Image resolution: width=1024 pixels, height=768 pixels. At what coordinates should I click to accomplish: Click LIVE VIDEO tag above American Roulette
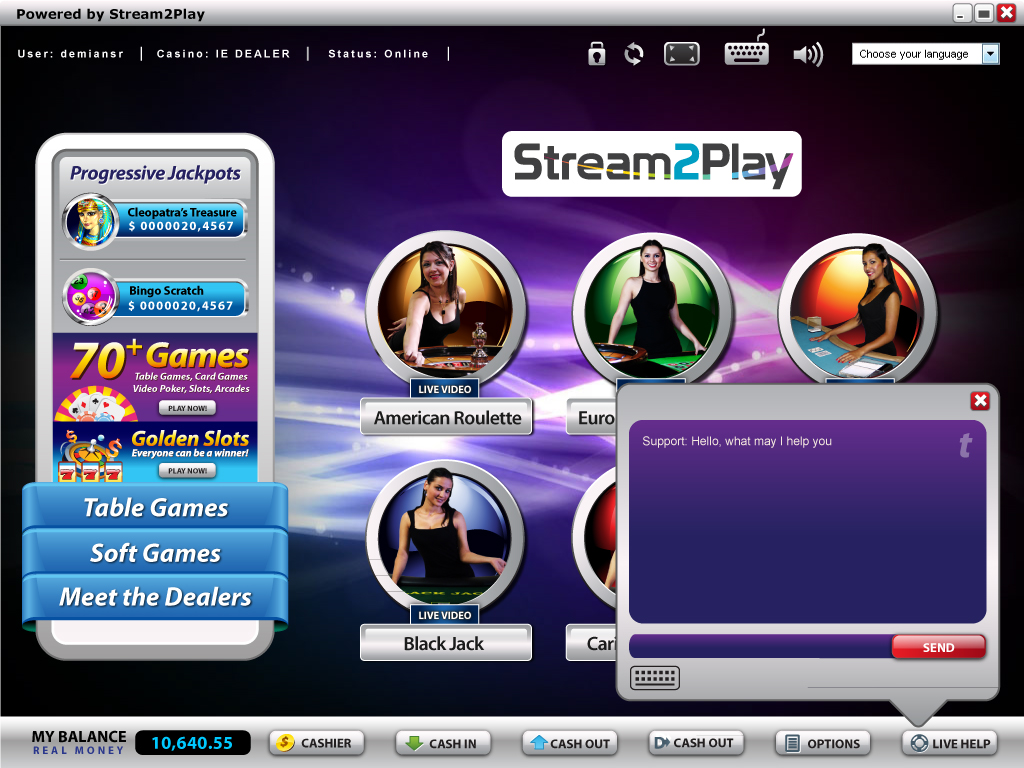pyautogui.click(x=445, y=389)
